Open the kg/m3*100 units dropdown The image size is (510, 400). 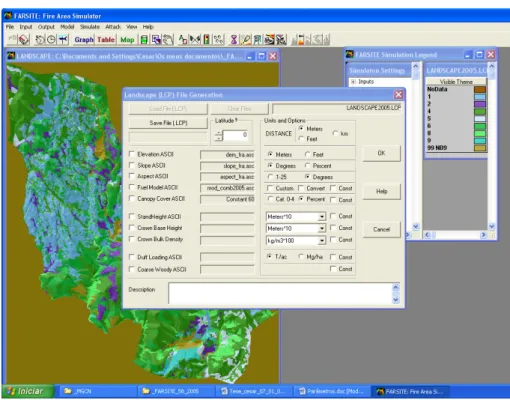[321, 240]
